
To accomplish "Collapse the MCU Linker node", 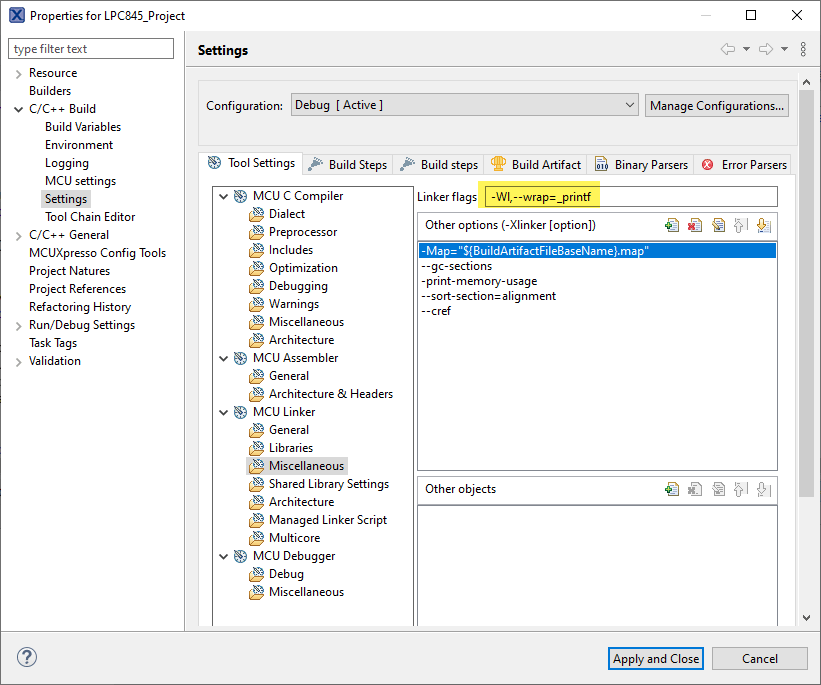I will click(x=223, y=412).
